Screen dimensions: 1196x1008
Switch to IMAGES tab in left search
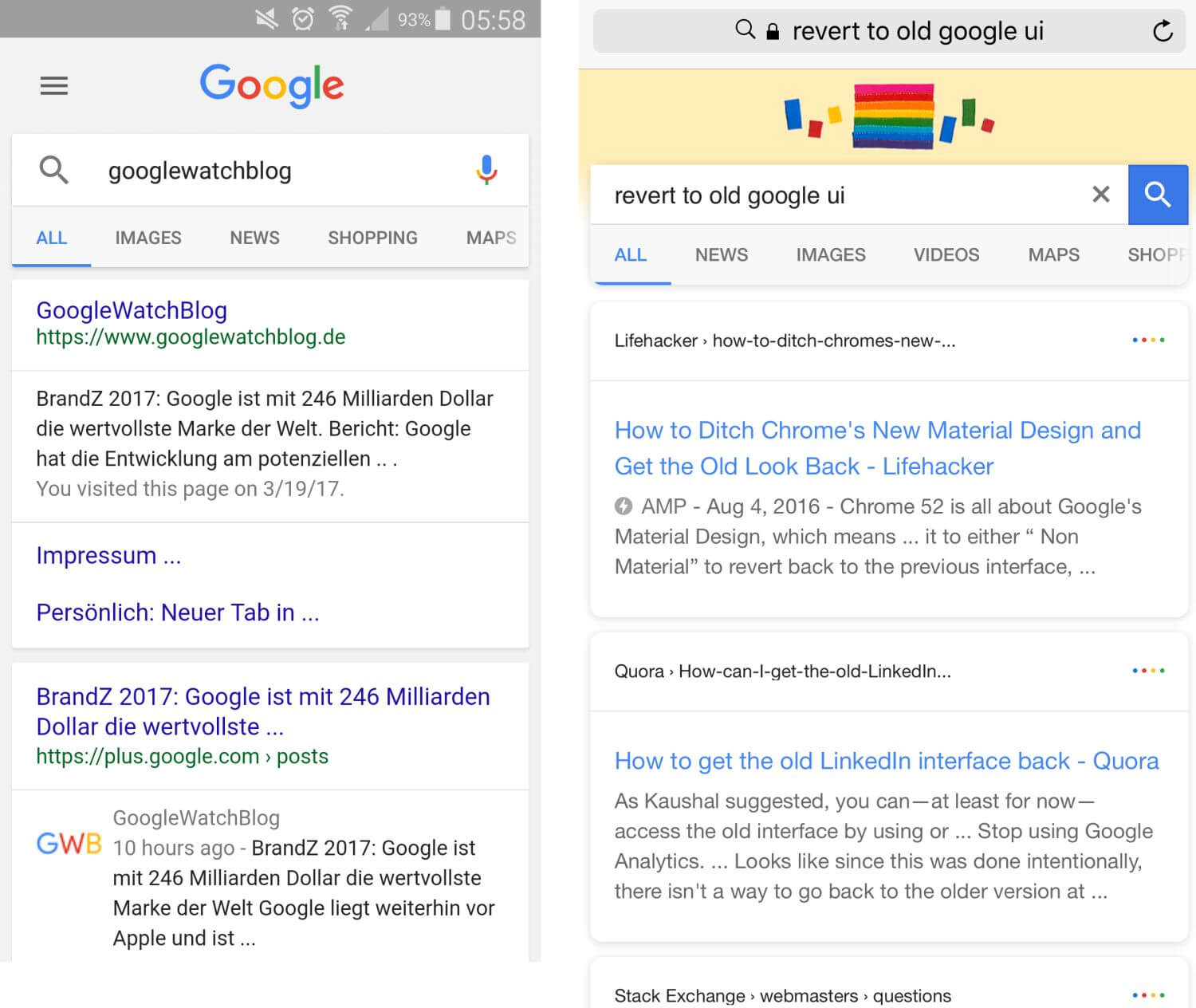[x=148, y=238]
